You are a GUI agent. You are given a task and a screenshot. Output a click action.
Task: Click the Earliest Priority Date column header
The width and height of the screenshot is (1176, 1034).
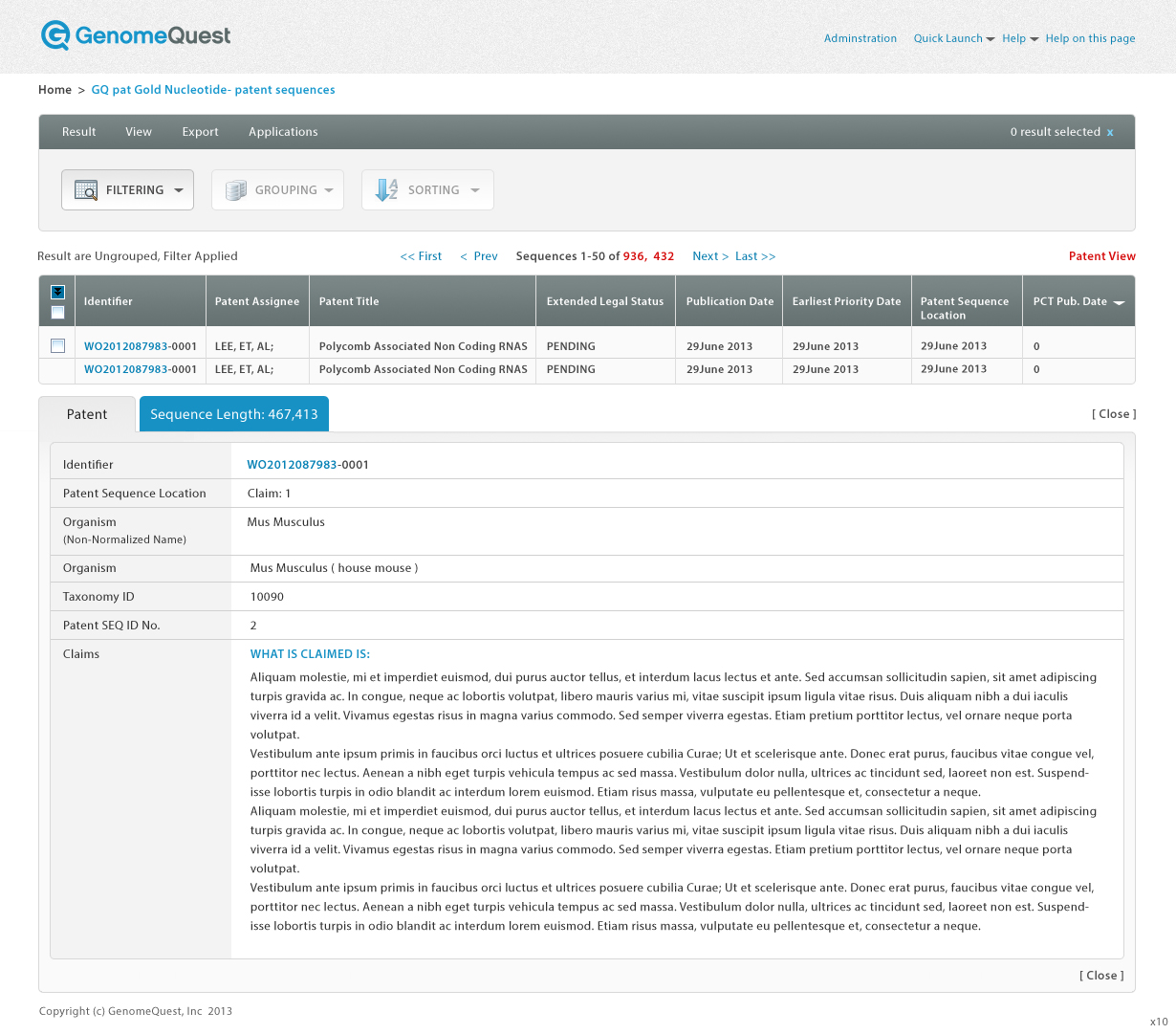coord(847,301)
